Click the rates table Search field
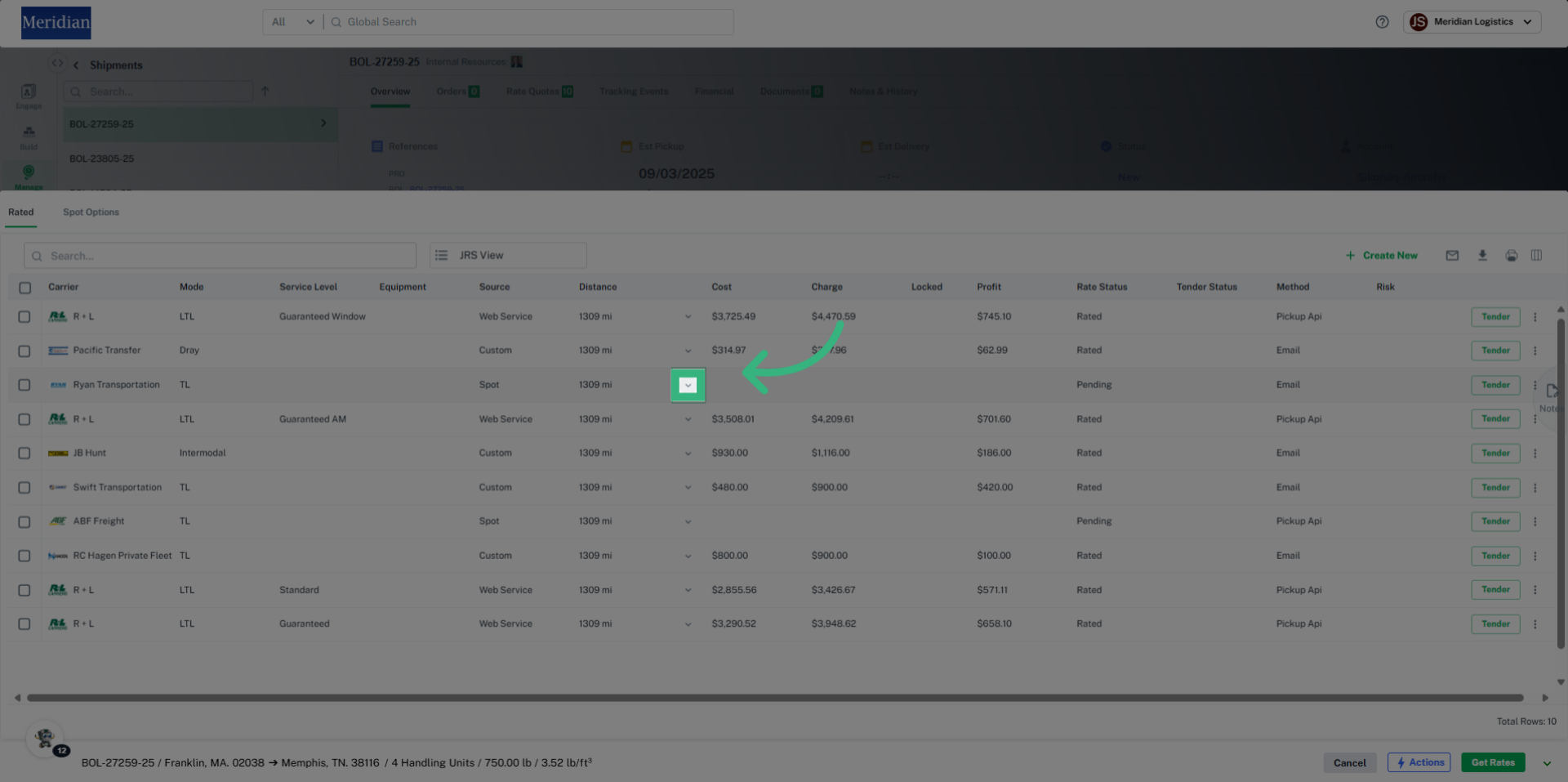Viewport: 1568px width, 782px height. (220, 256)
